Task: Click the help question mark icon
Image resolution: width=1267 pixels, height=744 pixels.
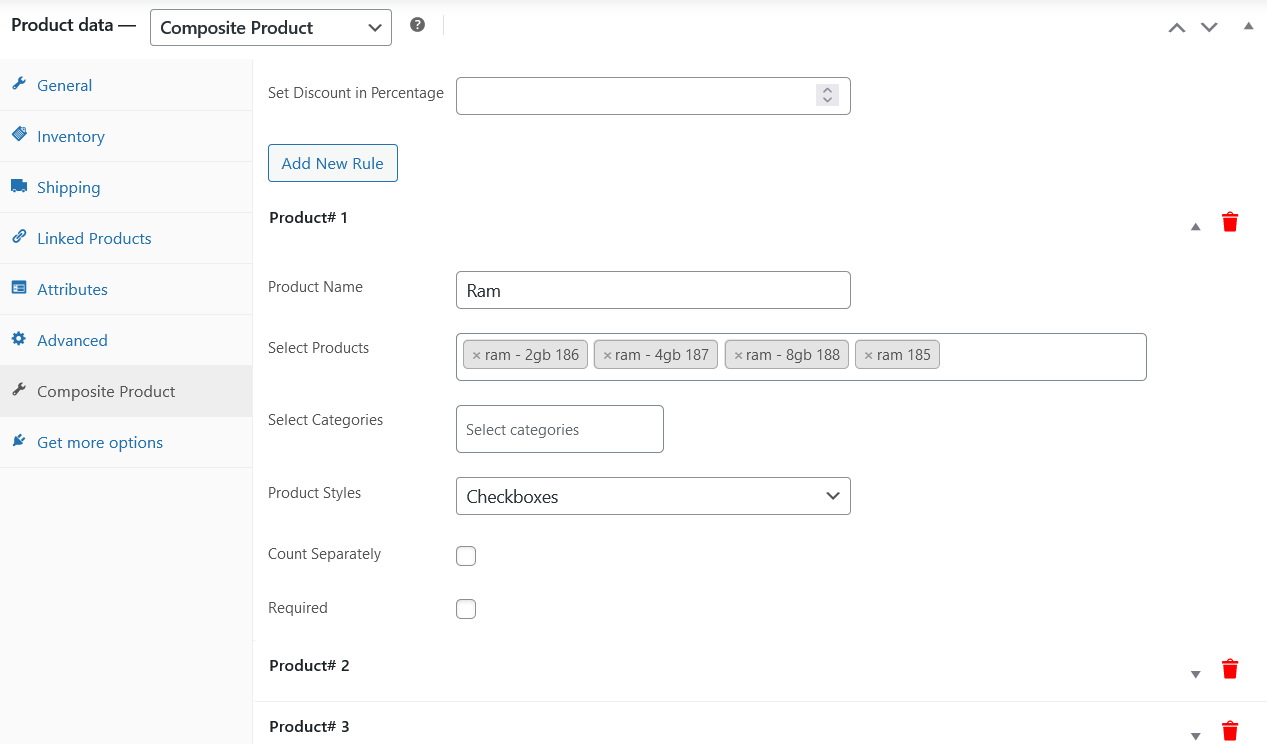Action: coord(418,25)
